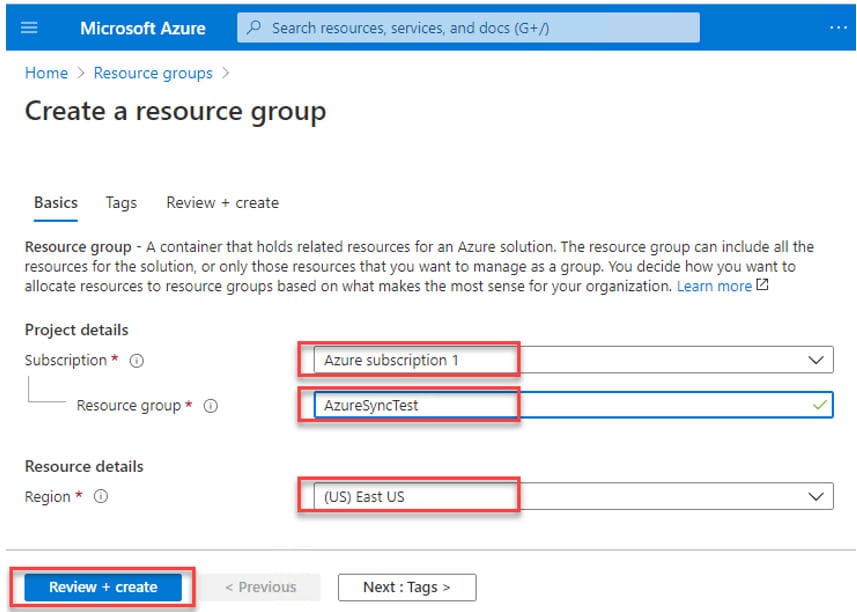The width and height of the screenshot is (857, 612).
Task: Click the Subscription field label
Action: click(66, 360)
